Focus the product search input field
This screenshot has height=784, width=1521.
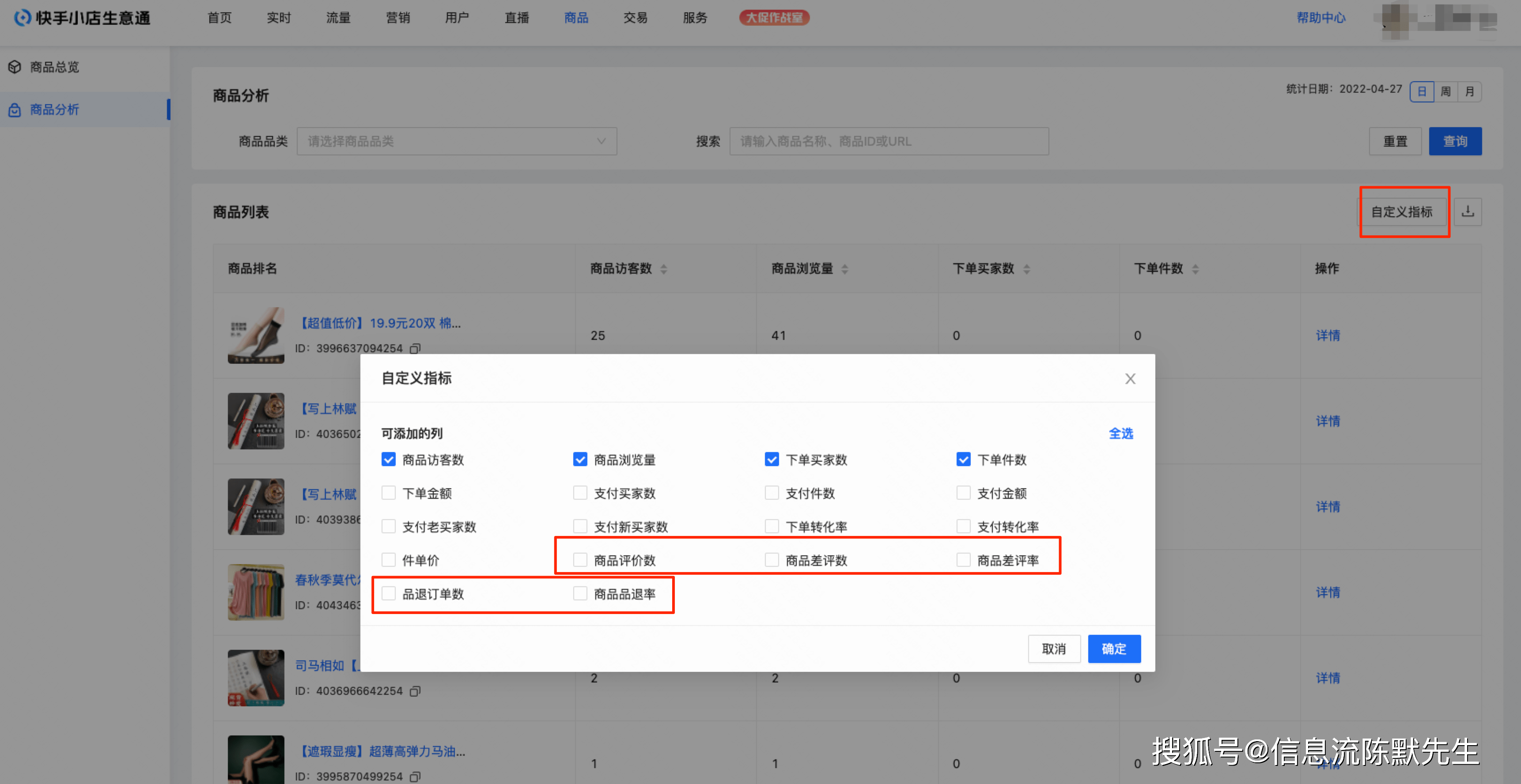click(889, 141)
